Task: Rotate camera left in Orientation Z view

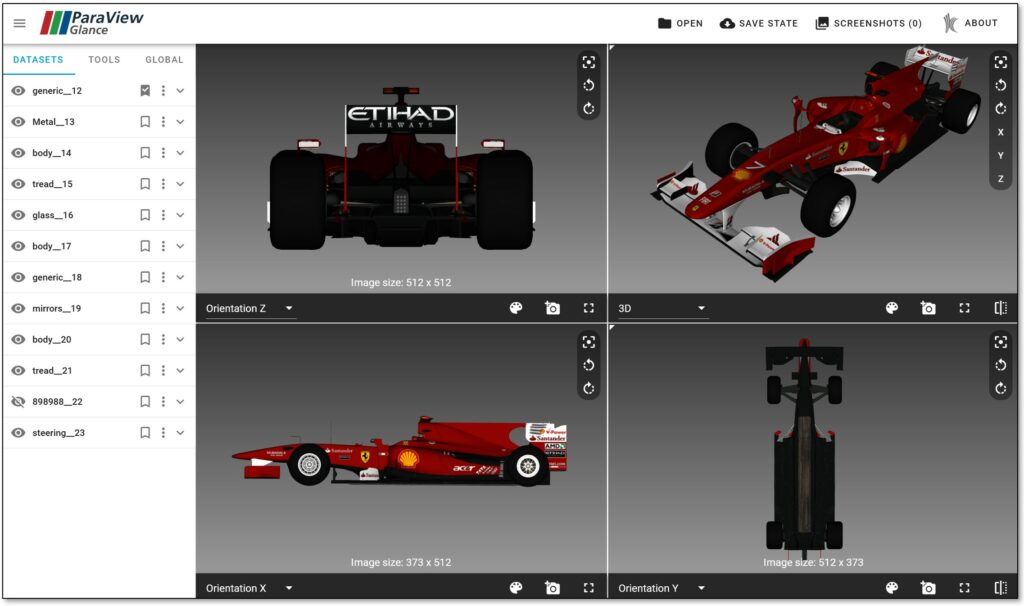Action: tap(588, 85)
